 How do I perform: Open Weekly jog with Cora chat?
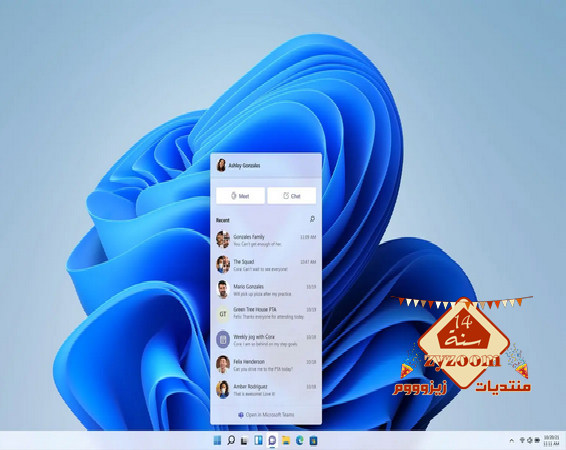pyautogui.click(x=266, y=340)
